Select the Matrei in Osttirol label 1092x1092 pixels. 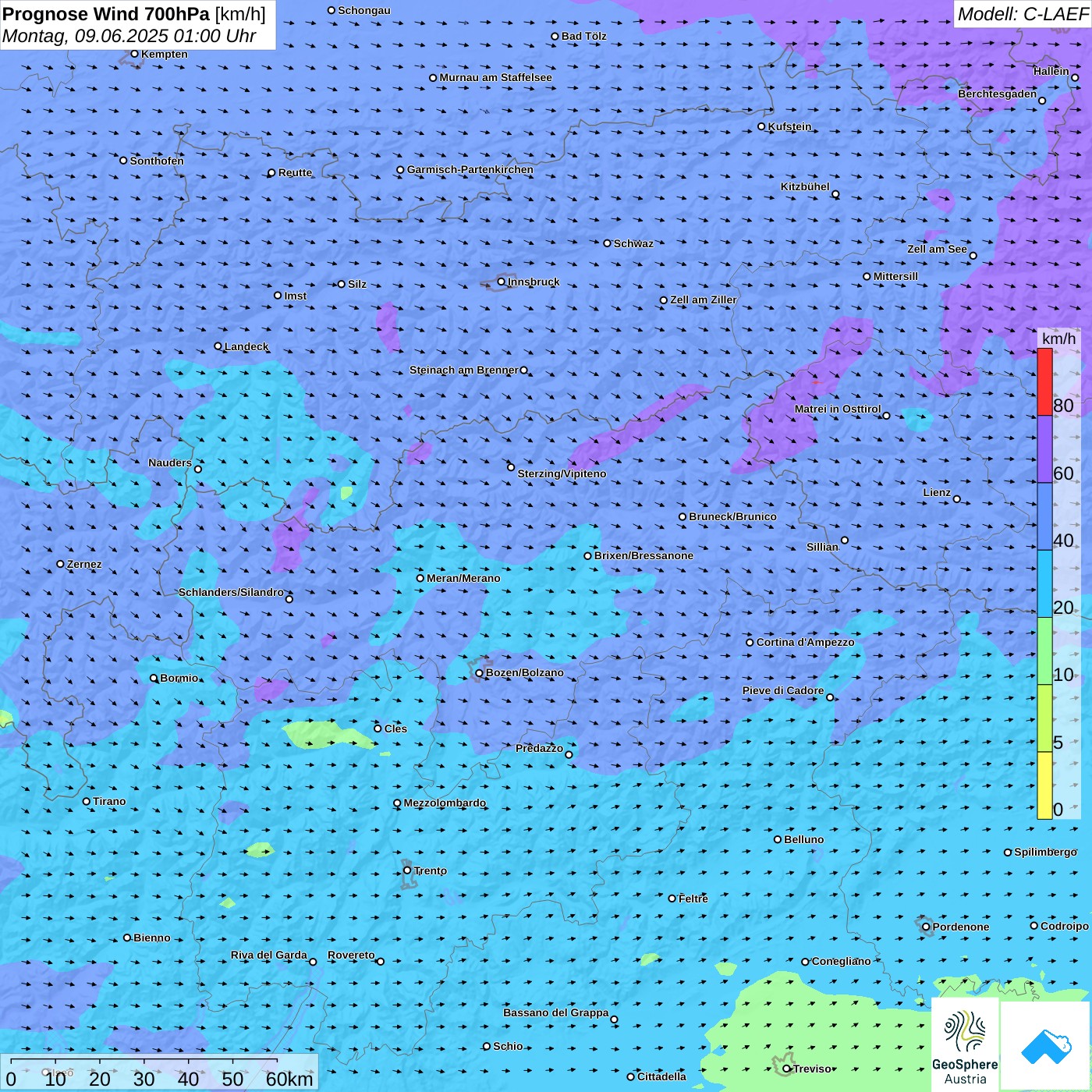[838, 409]
